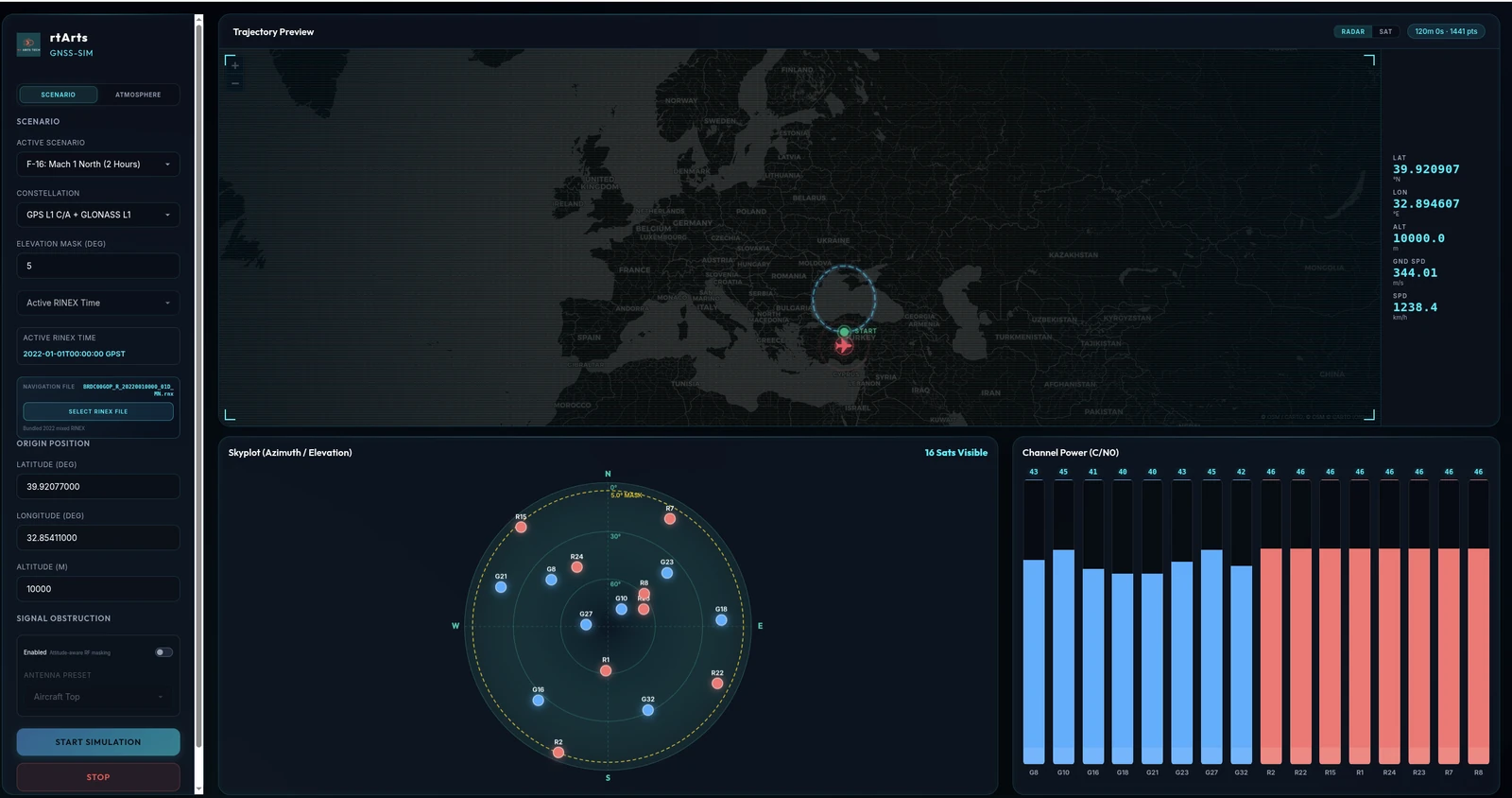This screenshot has width=1512, height=798.
Task: Click the rtArts logo icon
Action: pos(28,44)
